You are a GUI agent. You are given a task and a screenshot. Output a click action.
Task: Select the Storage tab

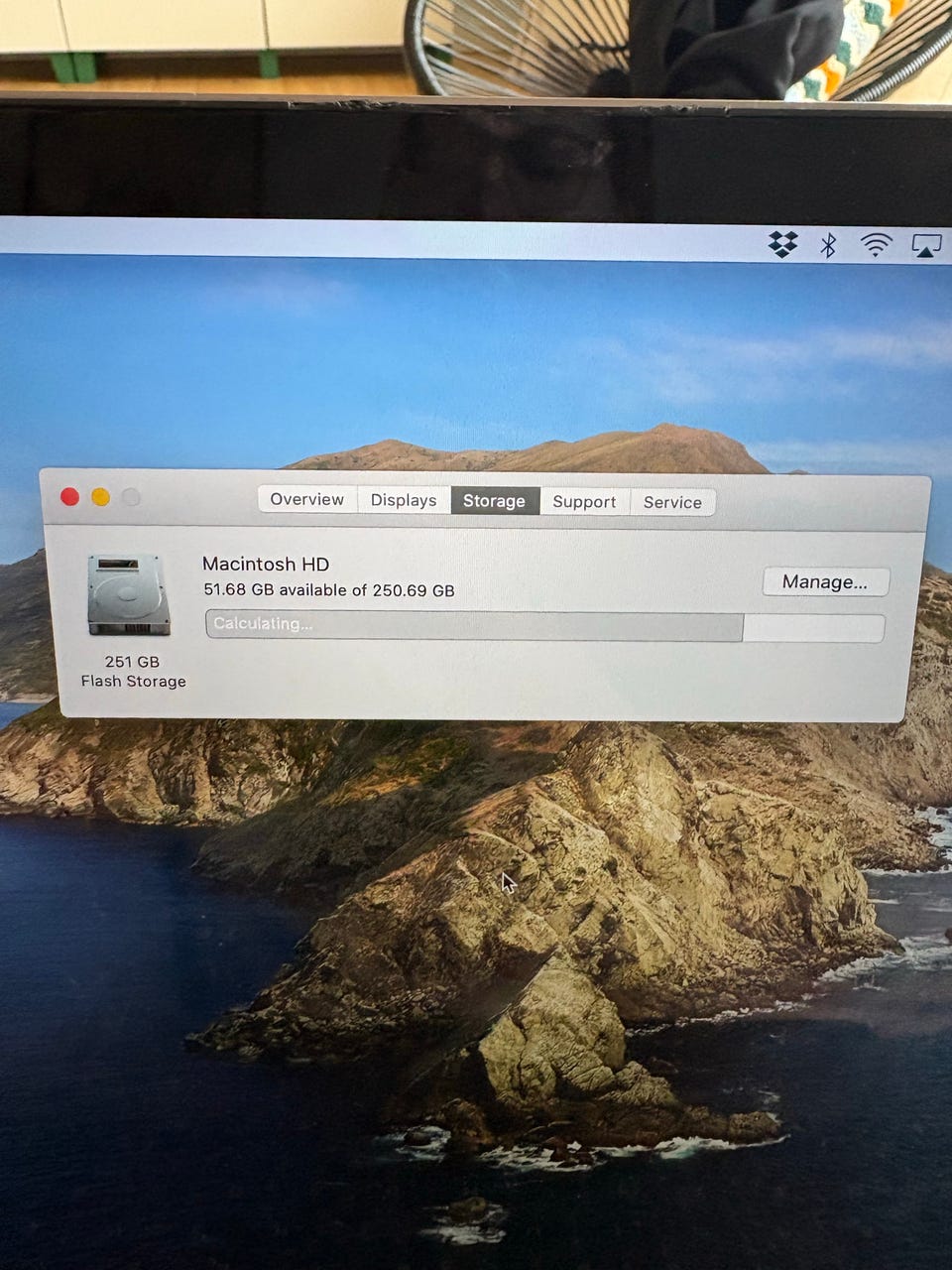[494, 501]
